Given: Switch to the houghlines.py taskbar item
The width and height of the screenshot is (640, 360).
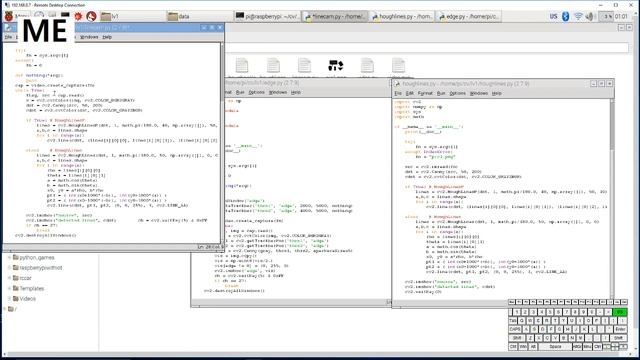Looking at the screenshot, I should 402,16.
